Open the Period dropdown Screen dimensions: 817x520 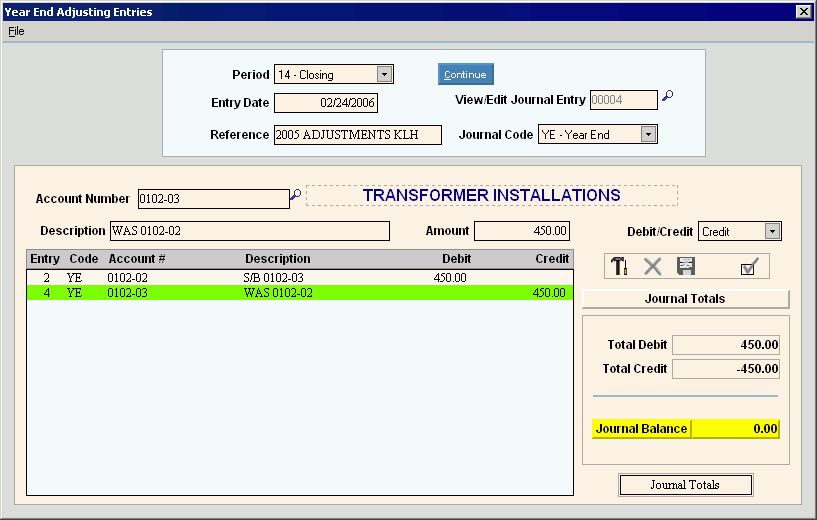[384, 74]
